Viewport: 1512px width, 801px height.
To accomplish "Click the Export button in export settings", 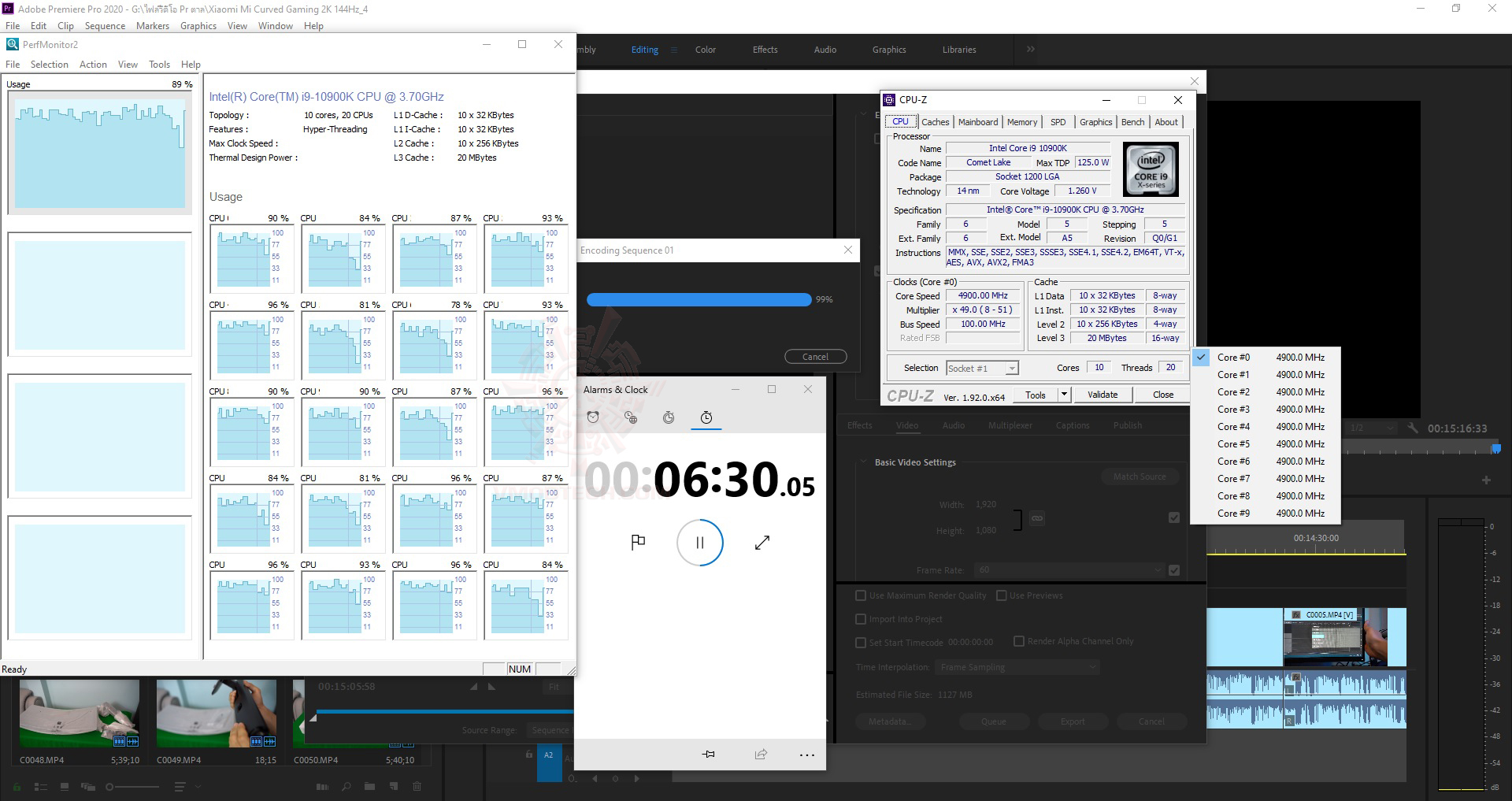I will tap(1073, 721).
